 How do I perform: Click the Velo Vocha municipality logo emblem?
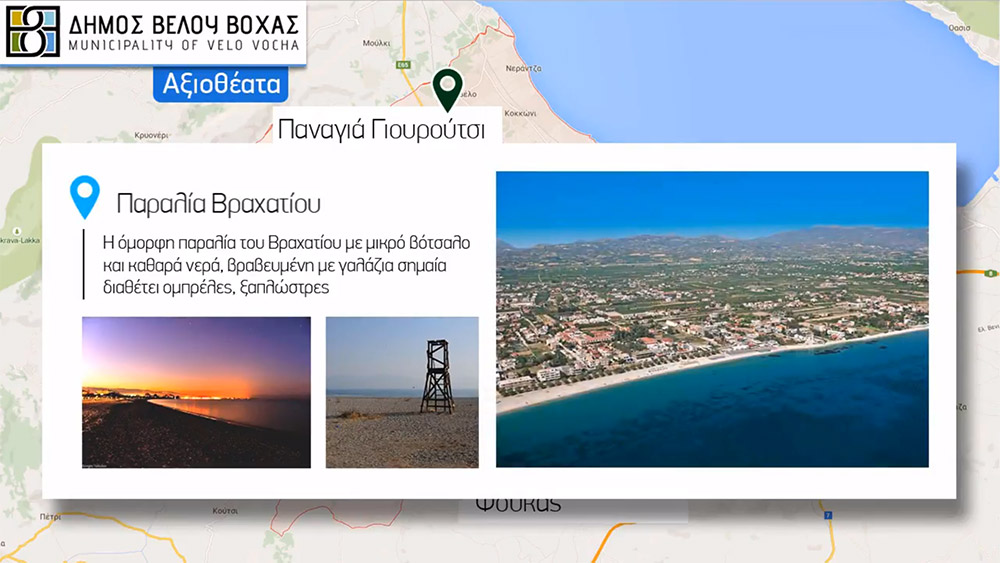(33, 31)
